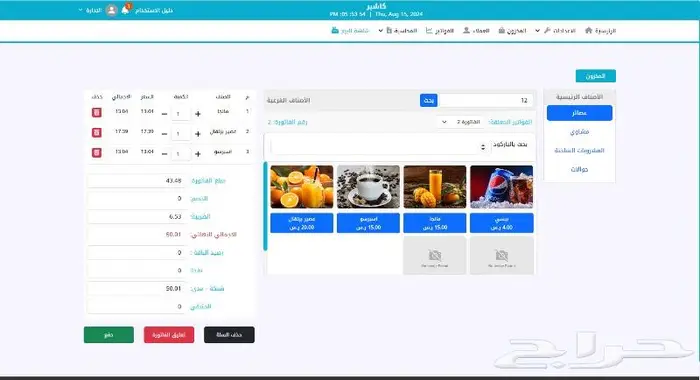Click the الخصم discount field

tap(136, 199)
